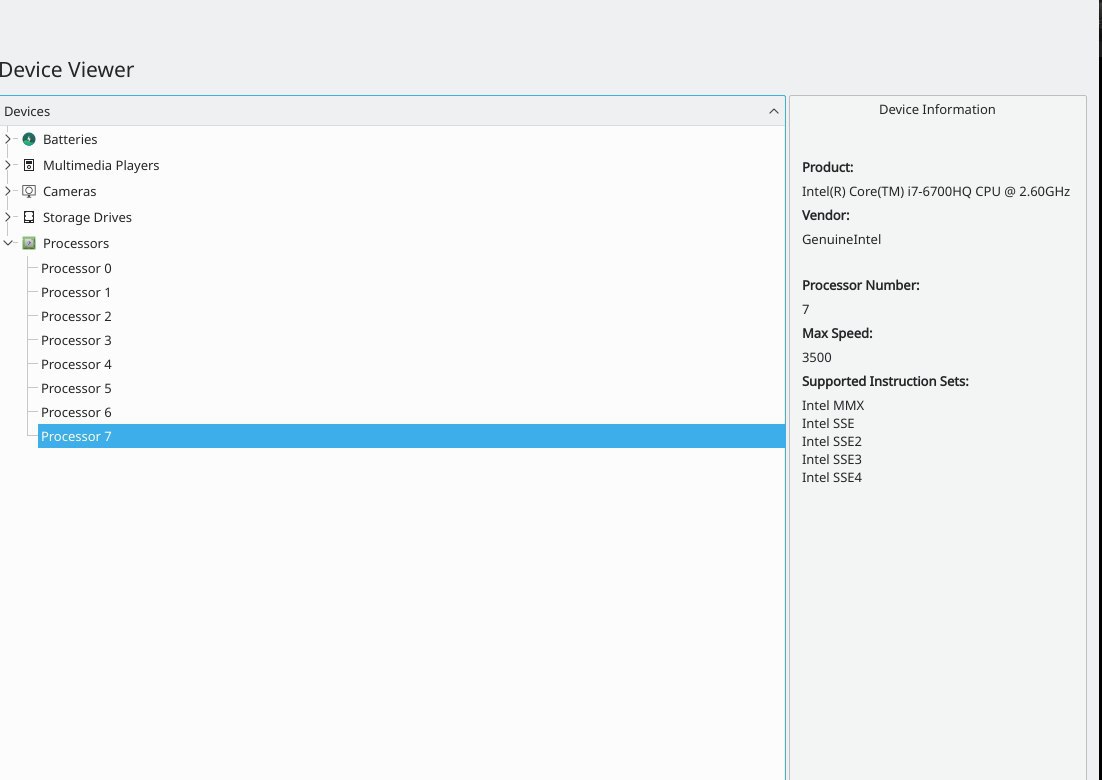Click the Cameras webcam icon
1102x780 pixels.
point(29,191)
